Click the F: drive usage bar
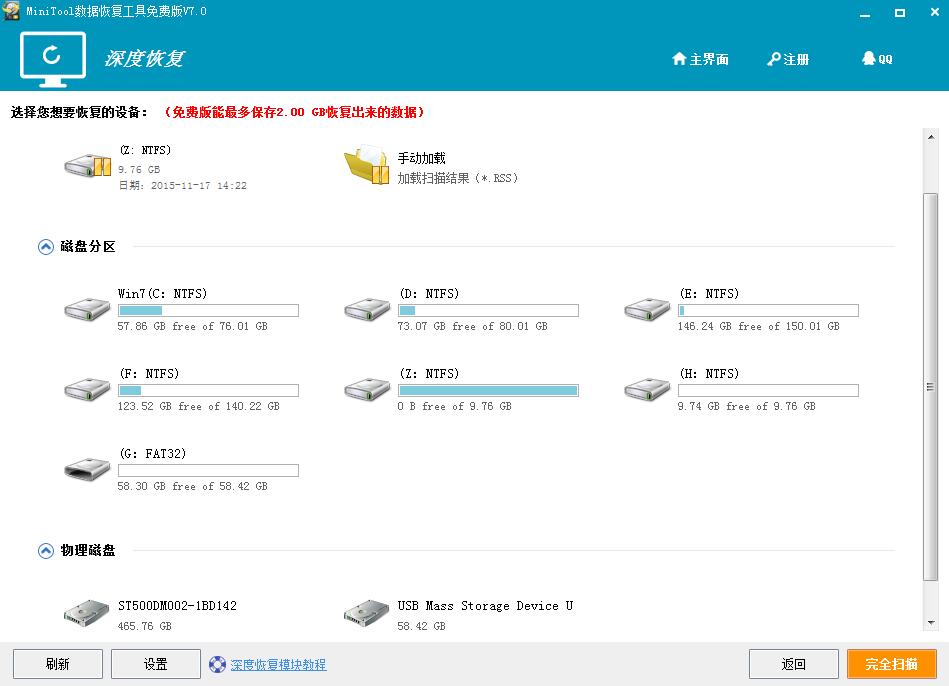The width and height of the screenshot is (949, 686). [208, 391]
